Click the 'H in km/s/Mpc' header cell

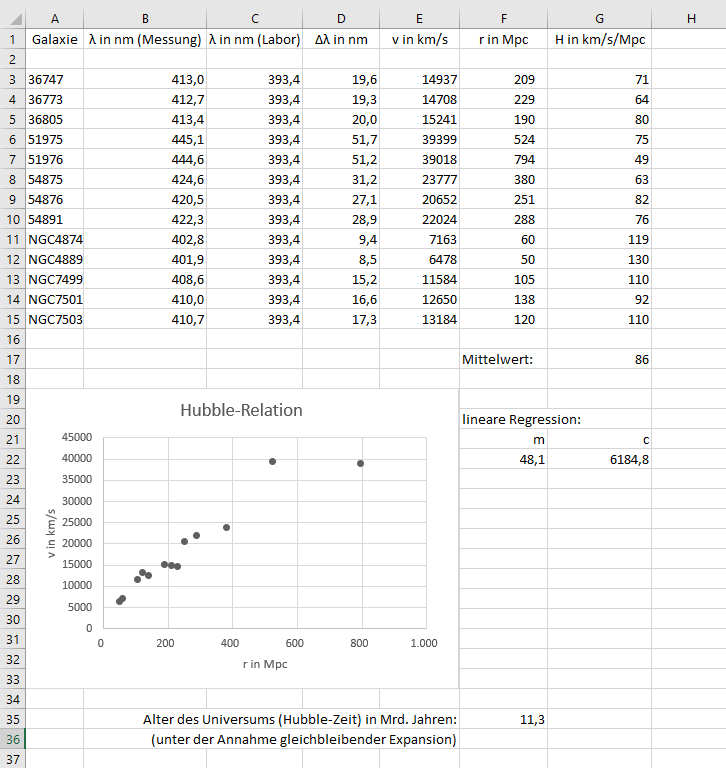(599, 39)
